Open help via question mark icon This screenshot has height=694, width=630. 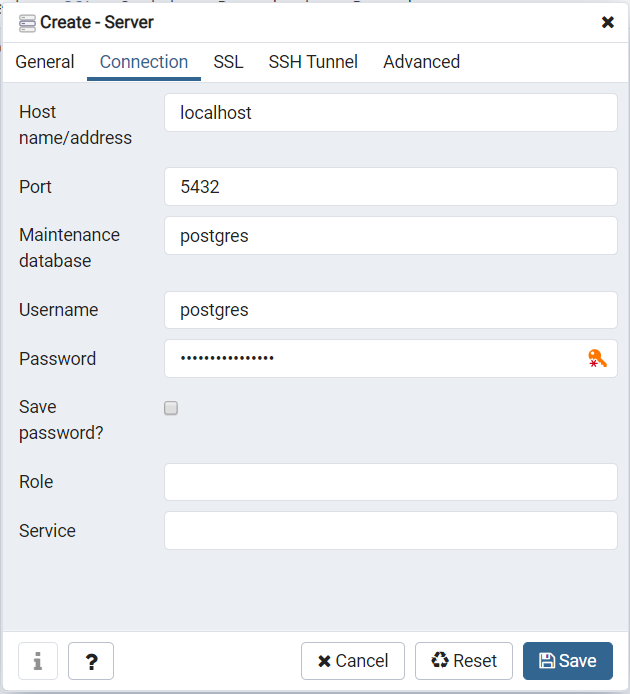[91, 661]
